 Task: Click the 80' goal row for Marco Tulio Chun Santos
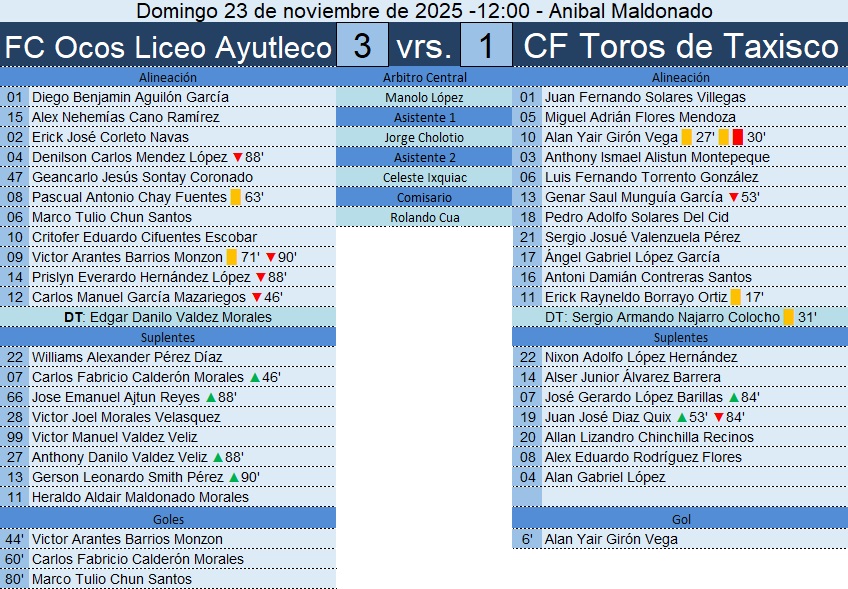(x=168, y=579)
